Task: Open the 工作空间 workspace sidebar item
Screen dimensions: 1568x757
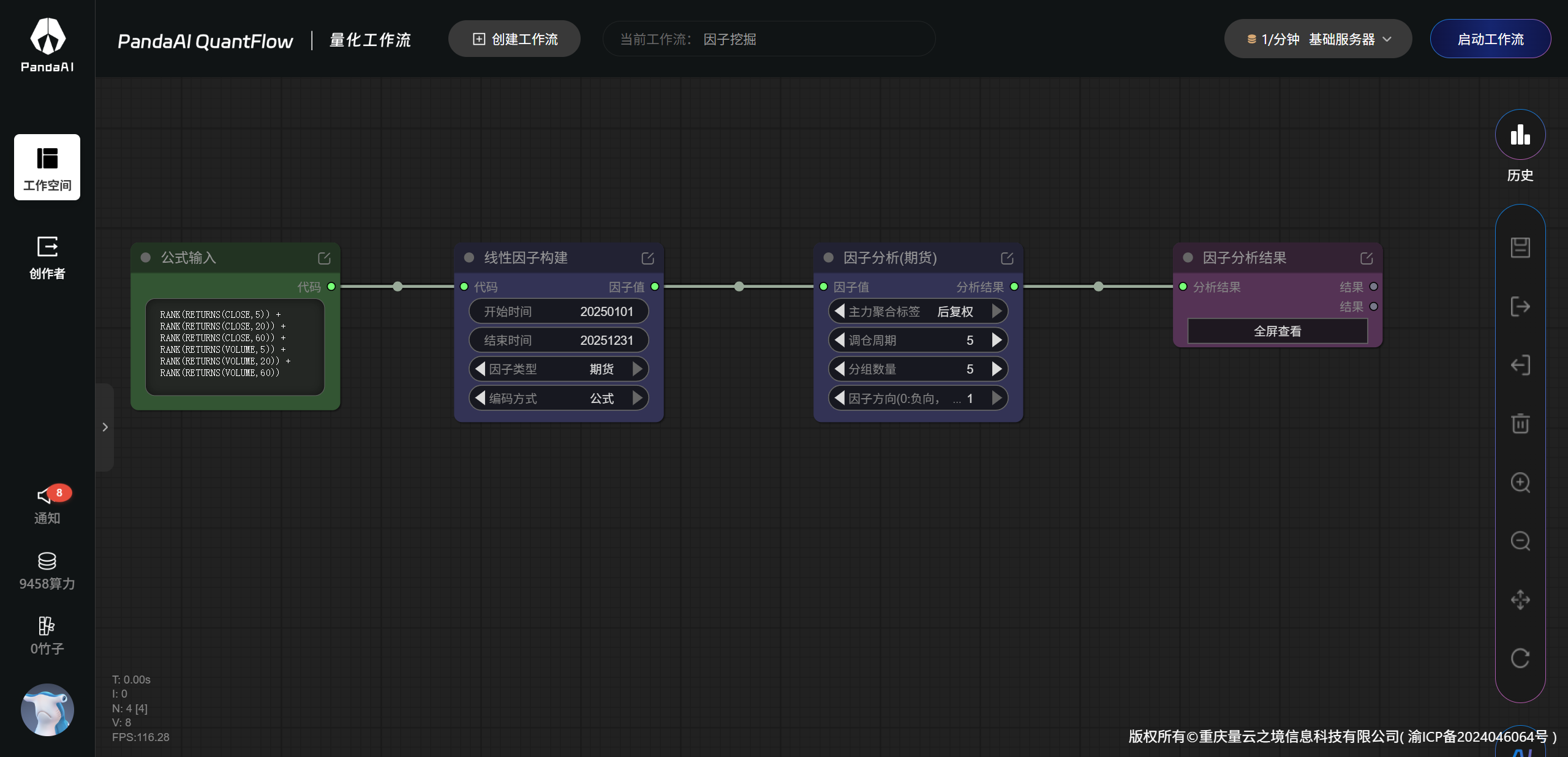Action: tap(47, 167)
